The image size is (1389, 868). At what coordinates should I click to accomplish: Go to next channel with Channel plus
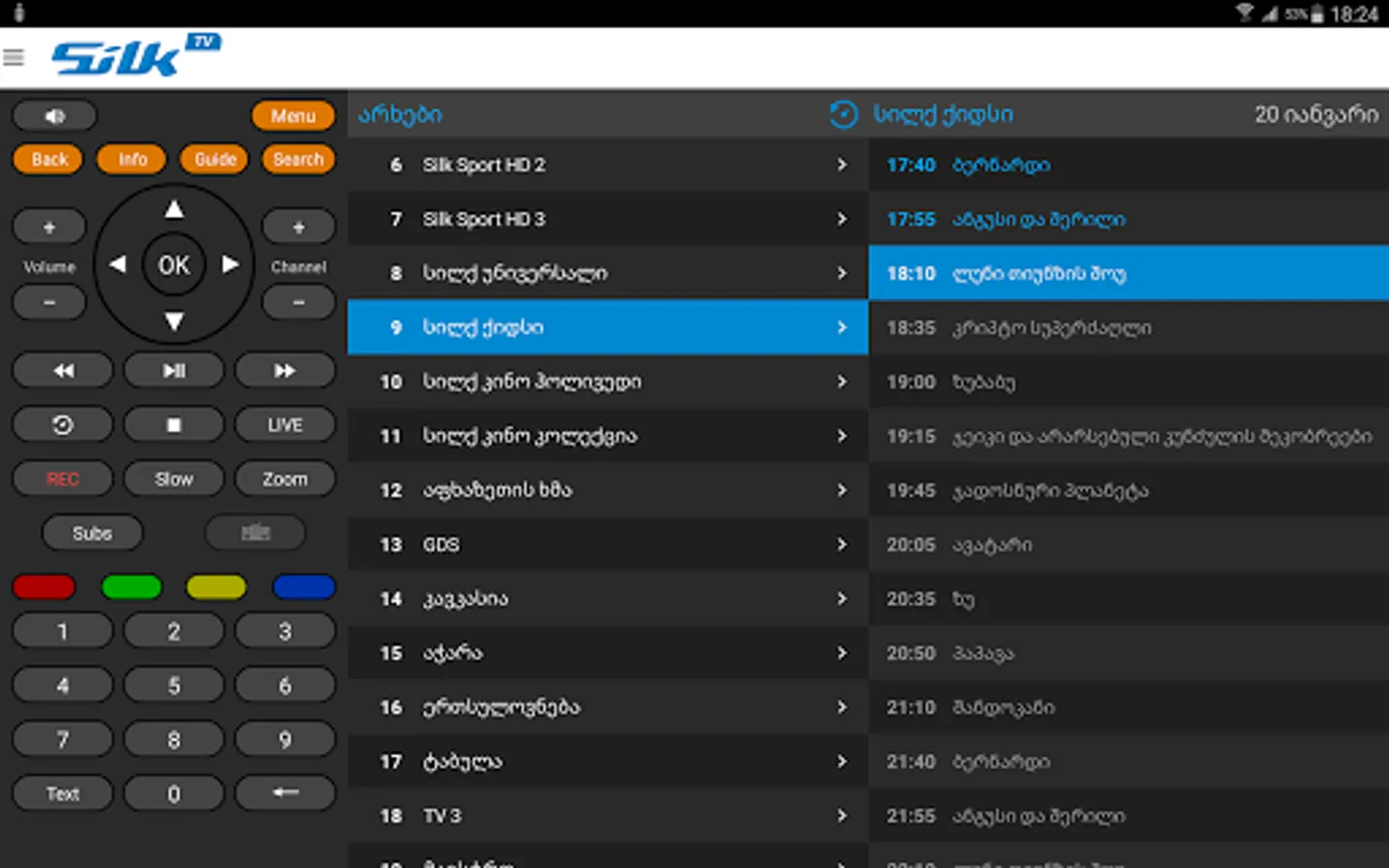(299, 228)
